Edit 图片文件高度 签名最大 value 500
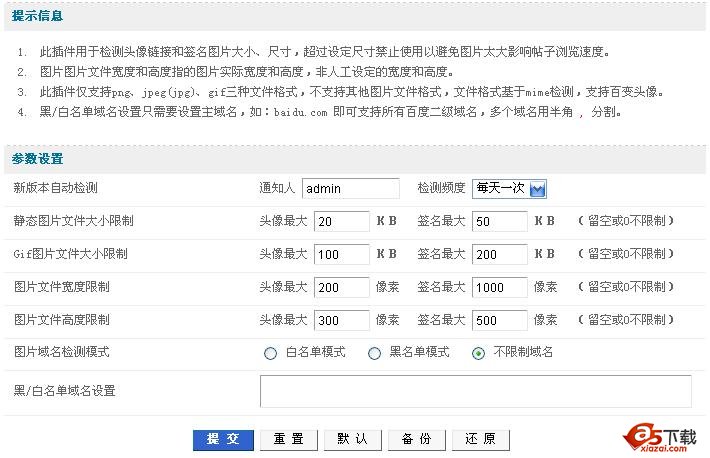 (499, 321)
